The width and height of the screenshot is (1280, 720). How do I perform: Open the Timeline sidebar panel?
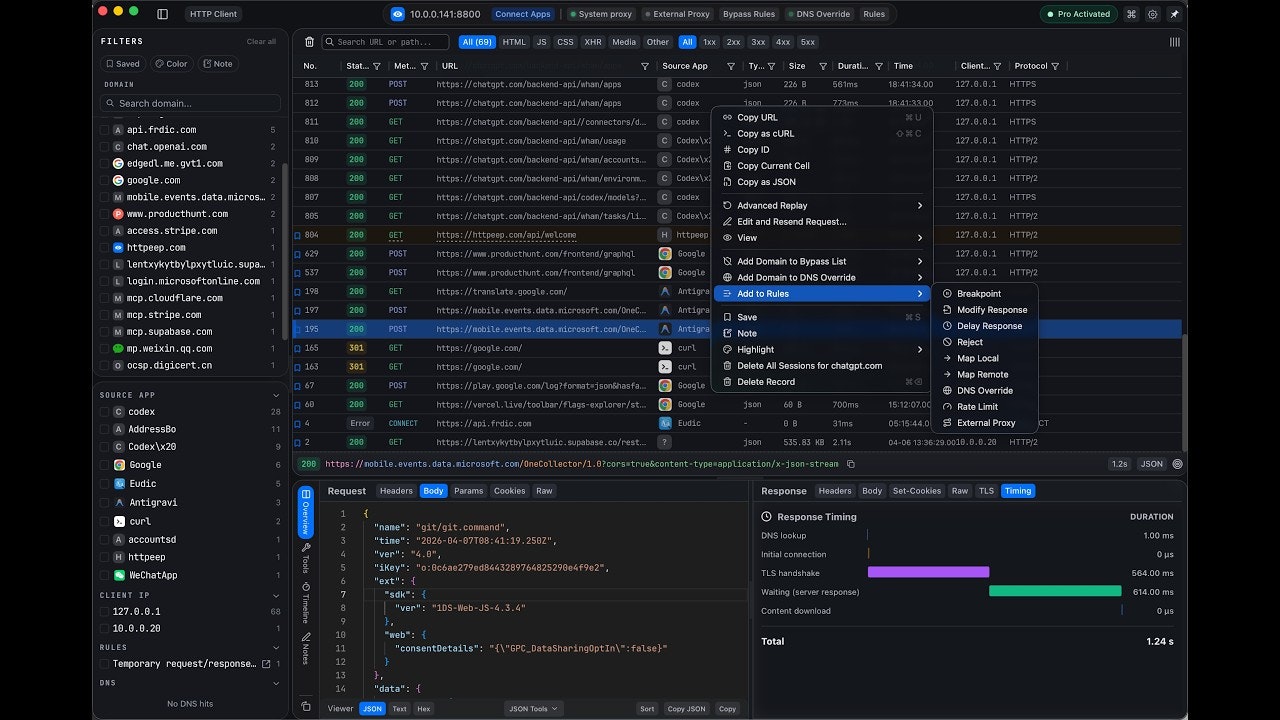(x=306, y=602)
